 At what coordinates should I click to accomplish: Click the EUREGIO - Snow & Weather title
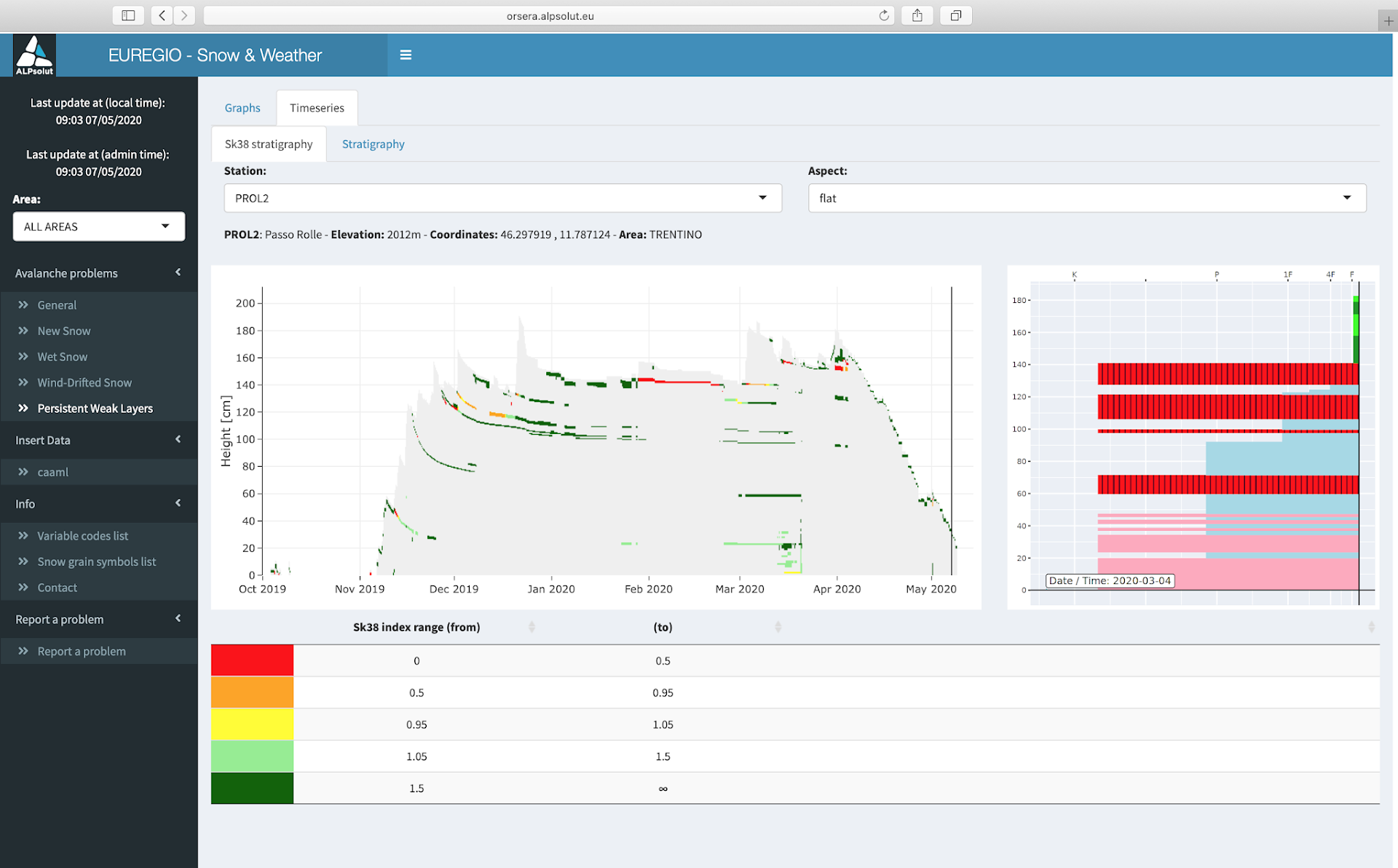[x=215, y=55]
